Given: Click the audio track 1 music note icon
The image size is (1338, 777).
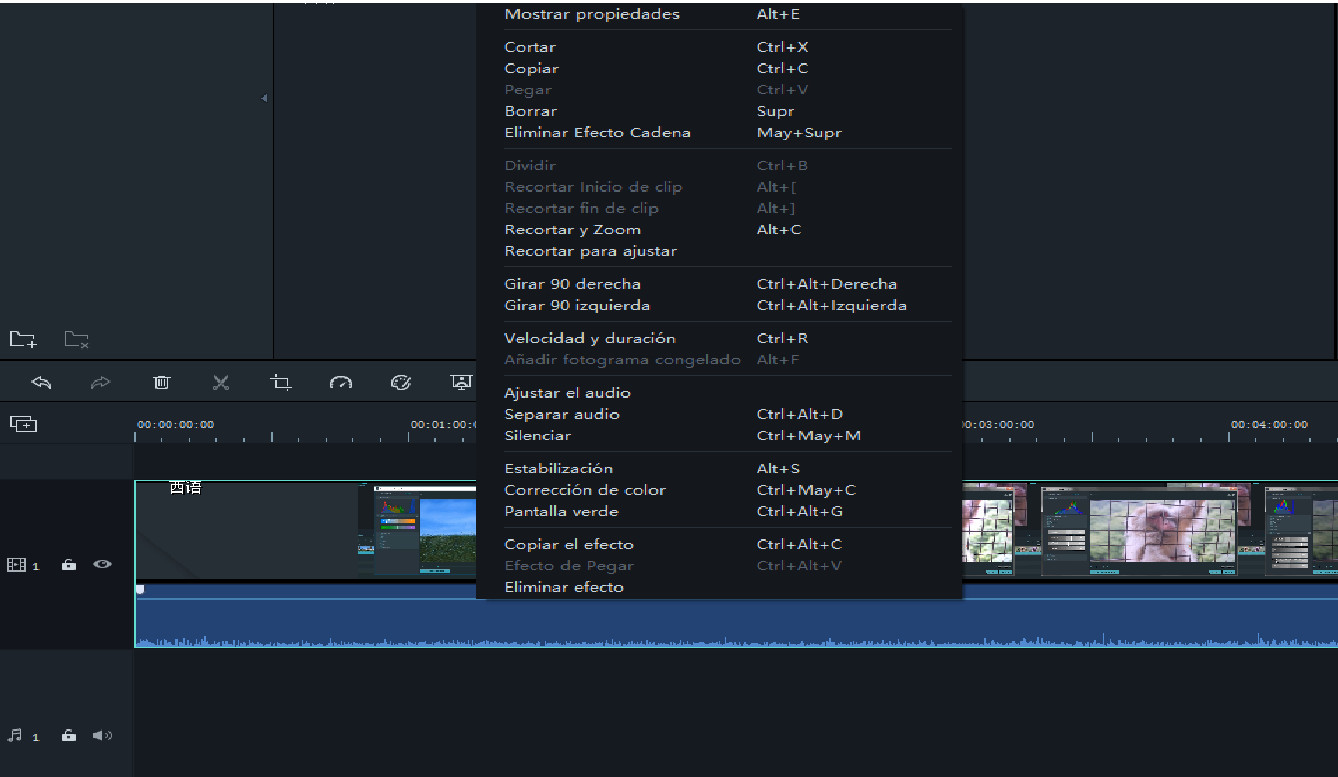Looking at the screenshot, I should click(x=15, y=735).
